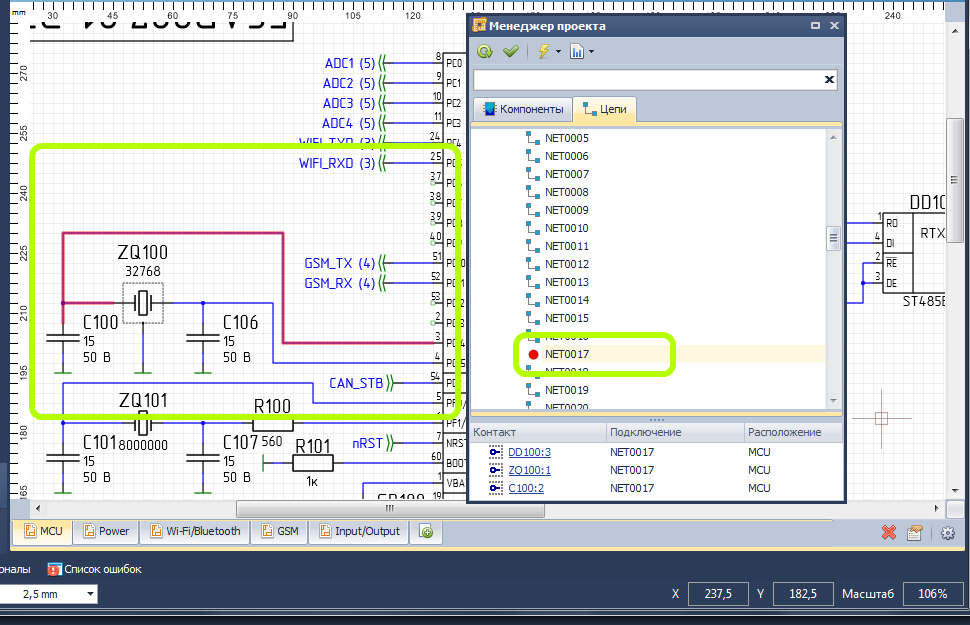Screen dimensions: 970x625
Task: Select NET0015 in the nets list
Action: tap(567, 318)
